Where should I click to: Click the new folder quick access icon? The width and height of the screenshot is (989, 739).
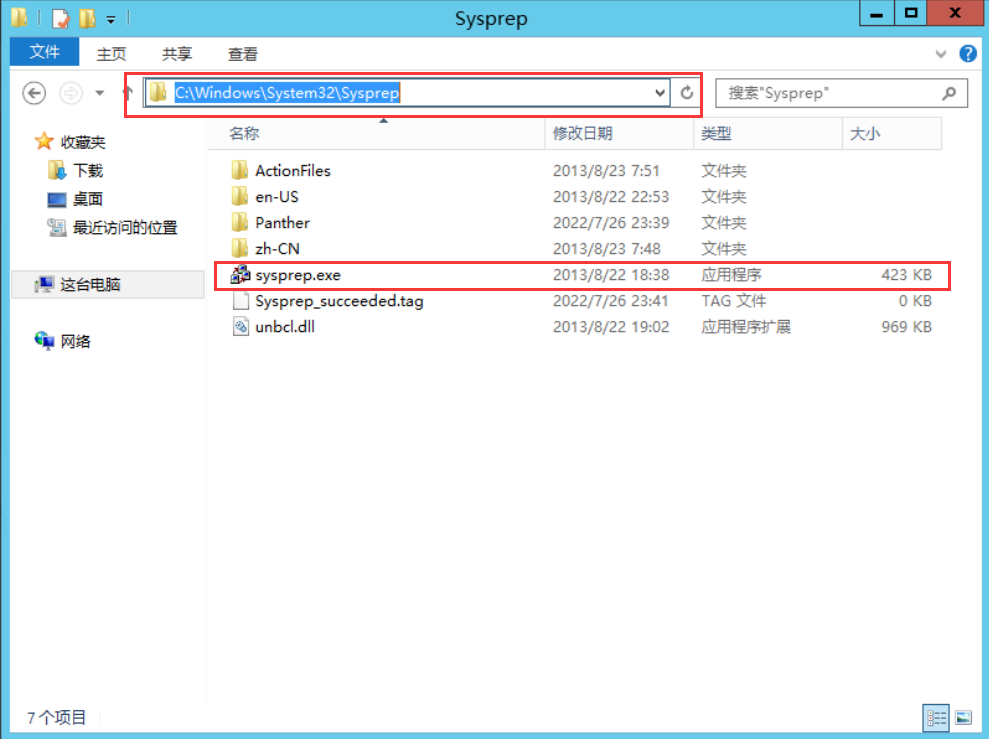pyautogui.click(x=88, y=18)
